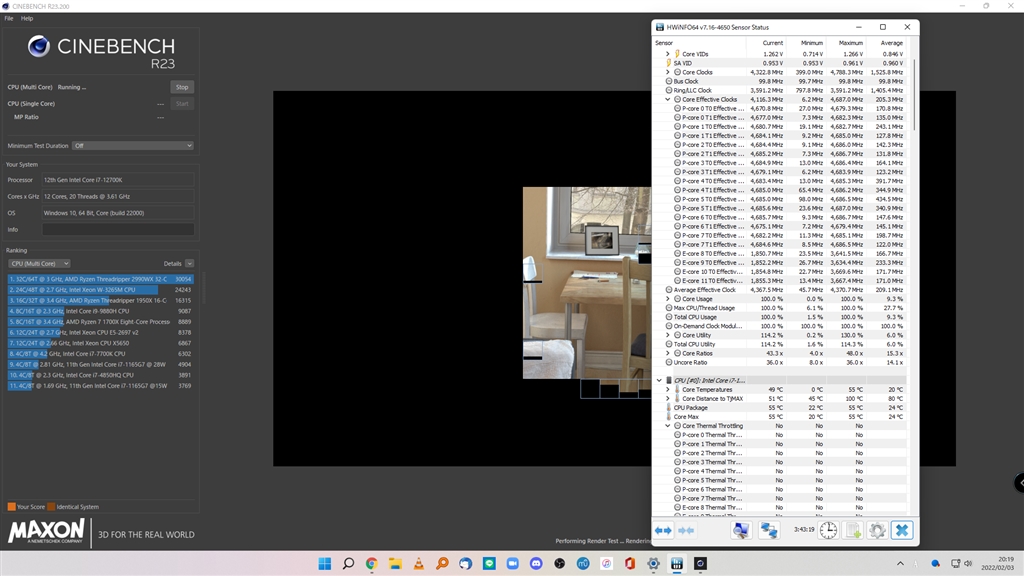Open Cinebench File menu

tap(8, 18)
